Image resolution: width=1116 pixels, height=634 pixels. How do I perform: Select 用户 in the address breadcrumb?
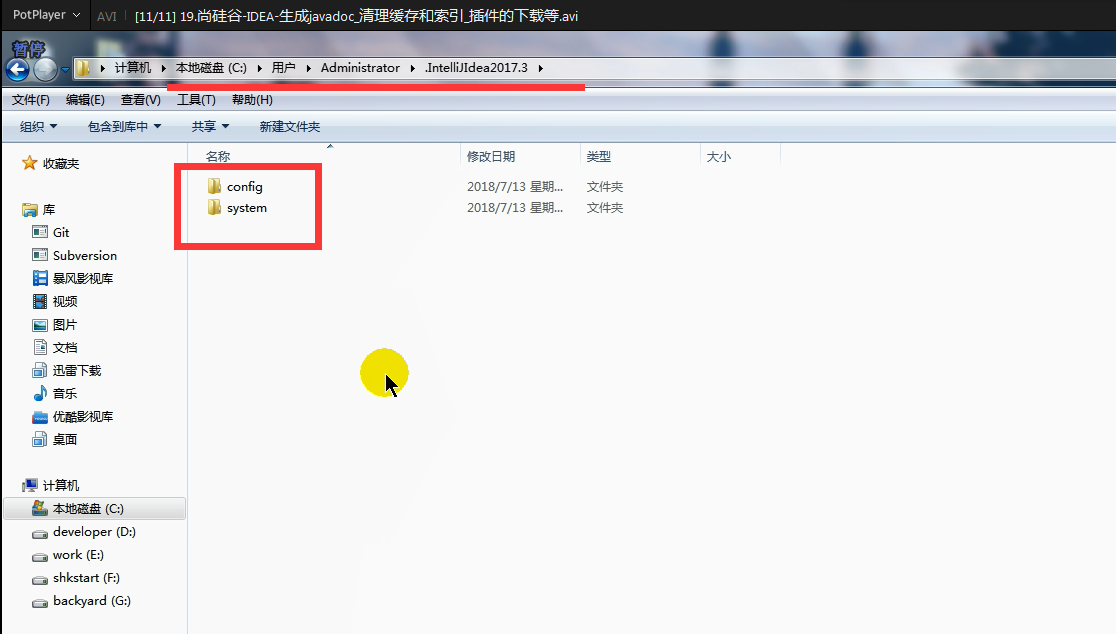coord(283,68)
